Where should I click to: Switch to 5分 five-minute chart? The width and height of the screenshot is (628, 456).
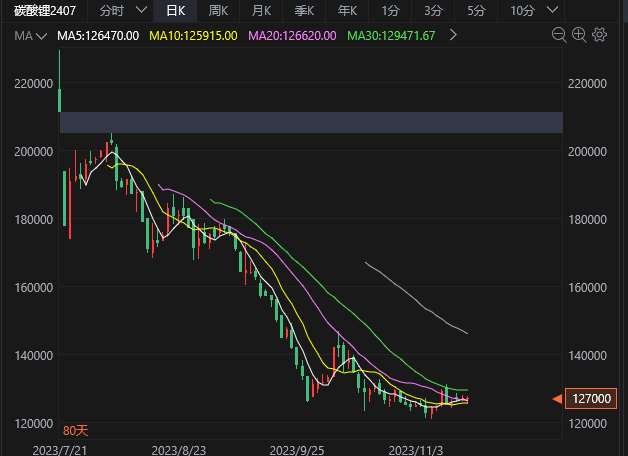pos(476,10)
